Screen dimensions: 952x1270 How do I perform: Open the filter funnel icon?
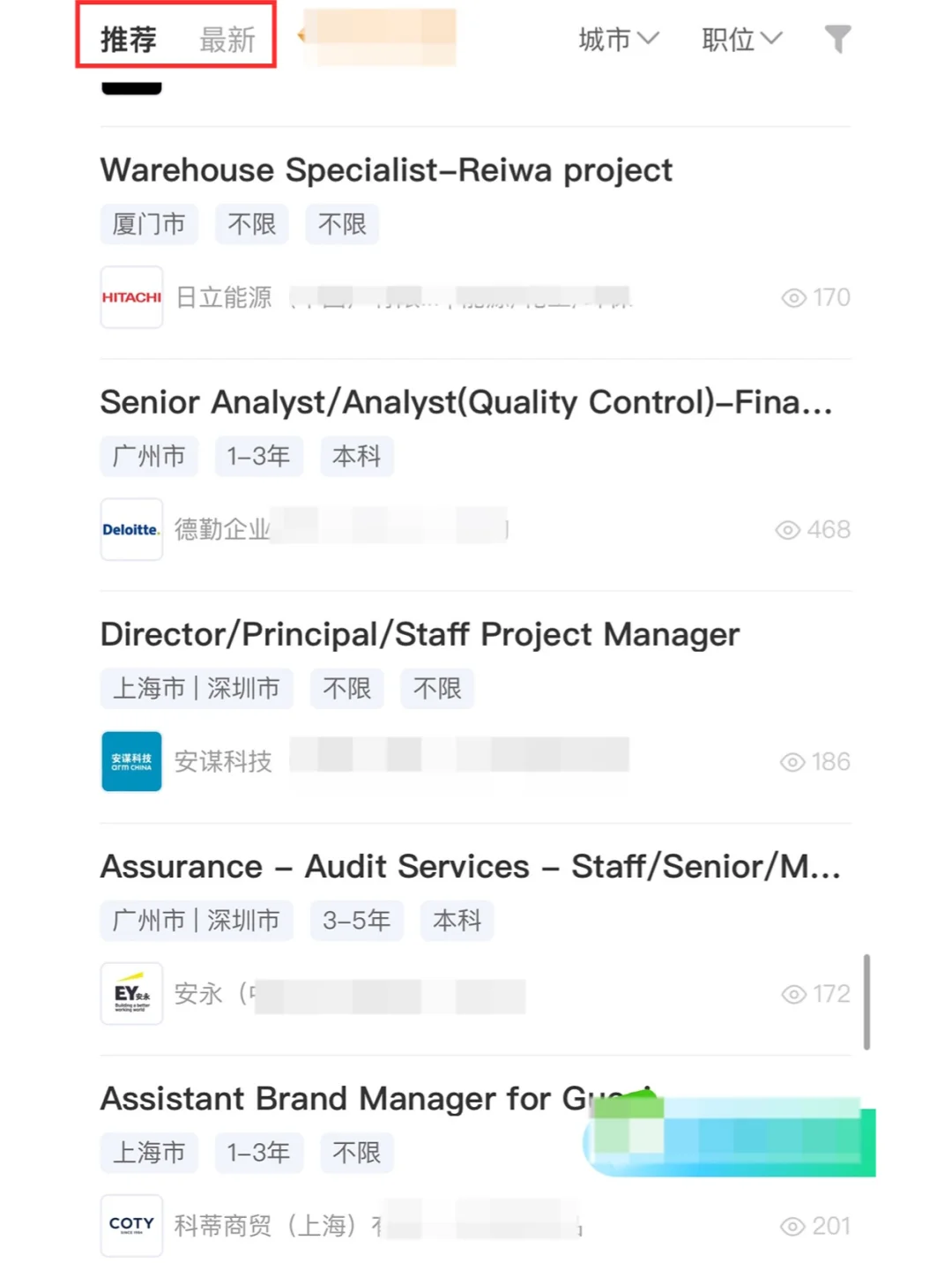coord(837,39)
